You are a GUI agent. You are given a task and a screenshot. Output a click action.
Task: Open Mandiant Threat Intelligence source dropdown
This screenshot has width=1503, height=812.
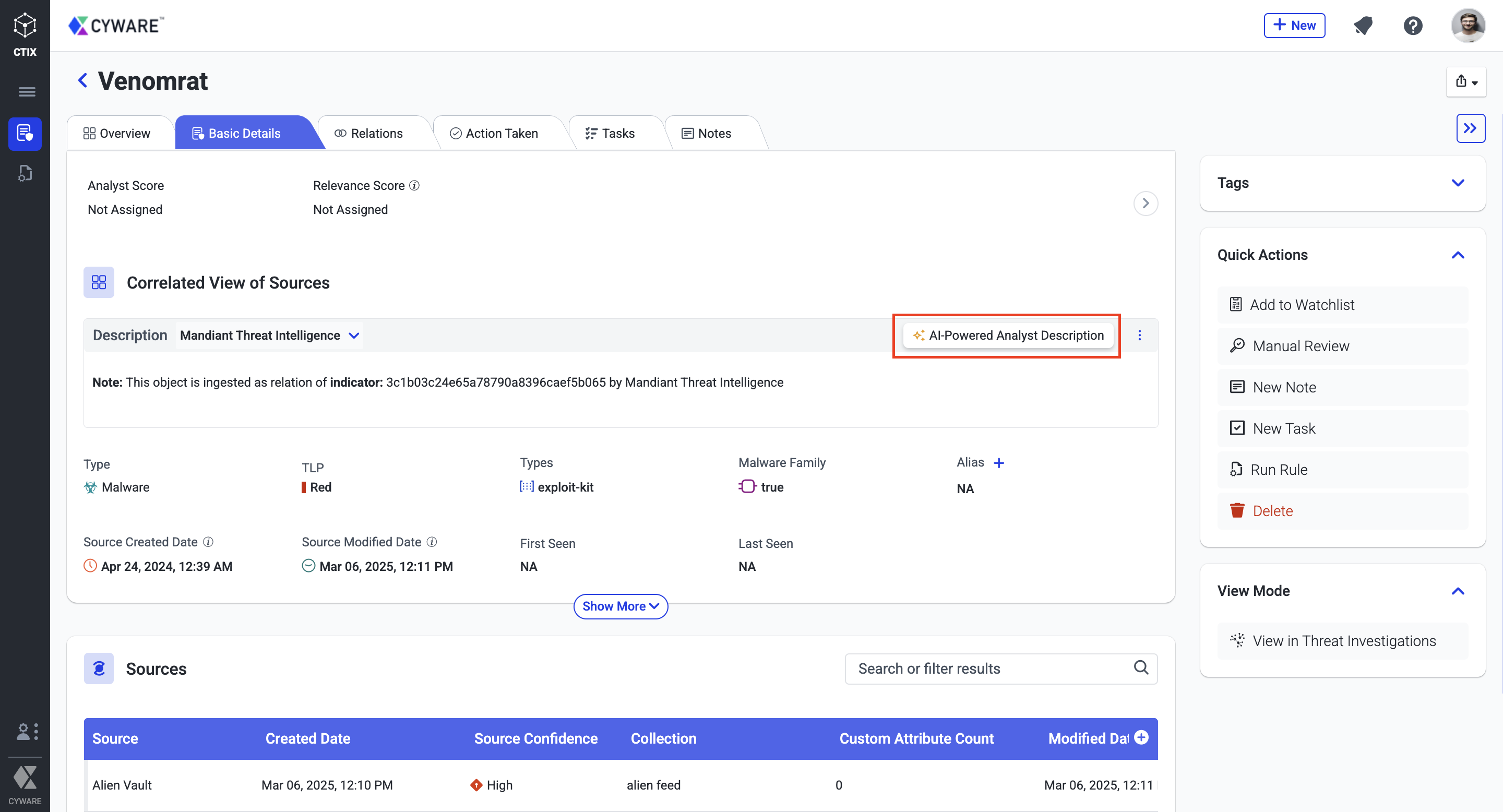coord(270,336)
